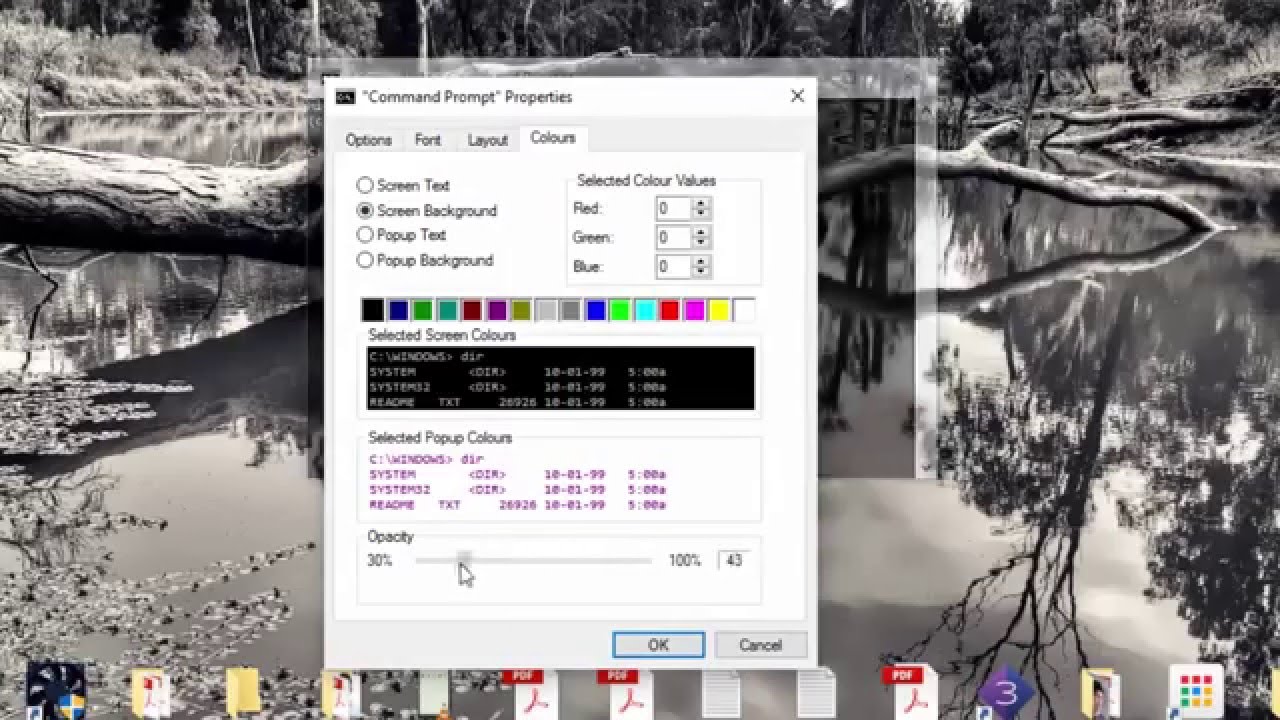Image resolution: width=1280 pixels, height=720 pixels.
Task: Click the 'Selected Colour Values' group label
Action: (646, 181)
